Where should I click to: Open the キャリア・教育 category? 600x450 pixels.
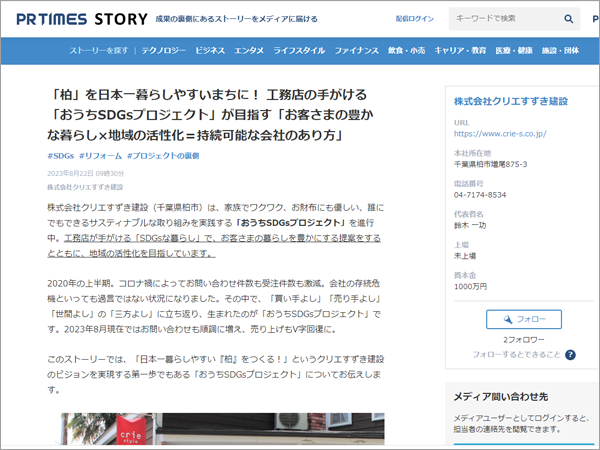[x=460, y=51]
